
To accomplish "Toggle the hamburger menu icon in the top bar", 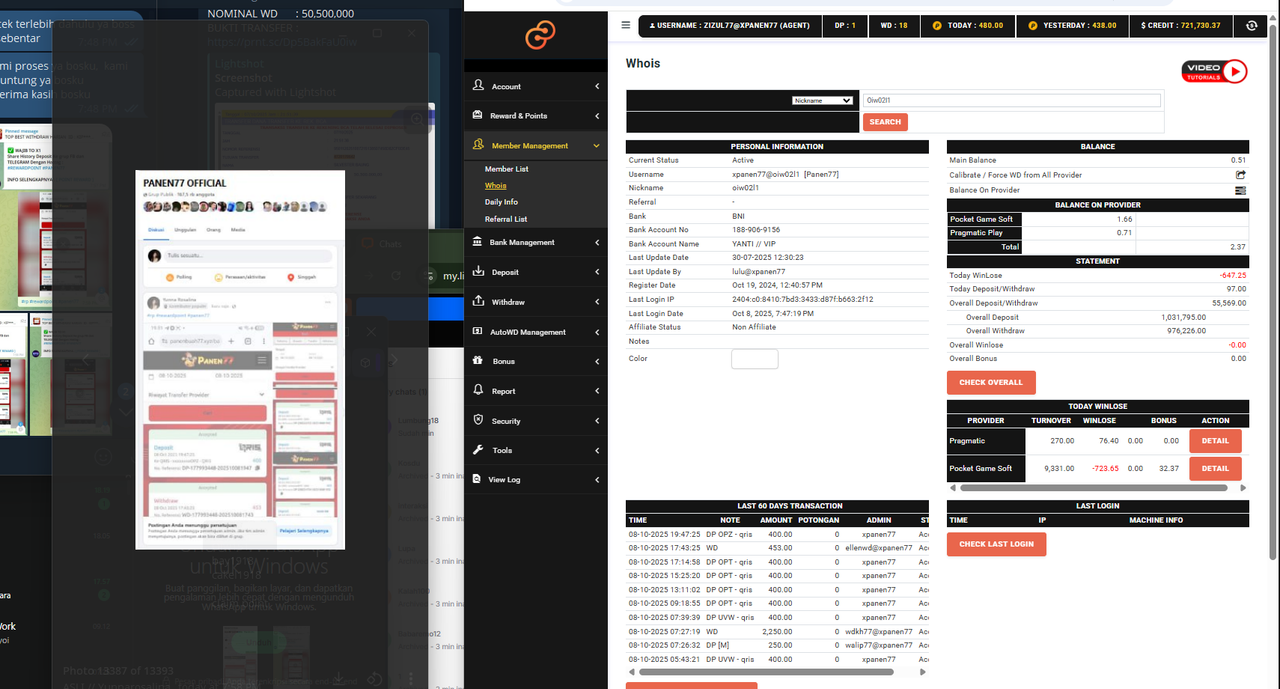I will click(626, 25).
